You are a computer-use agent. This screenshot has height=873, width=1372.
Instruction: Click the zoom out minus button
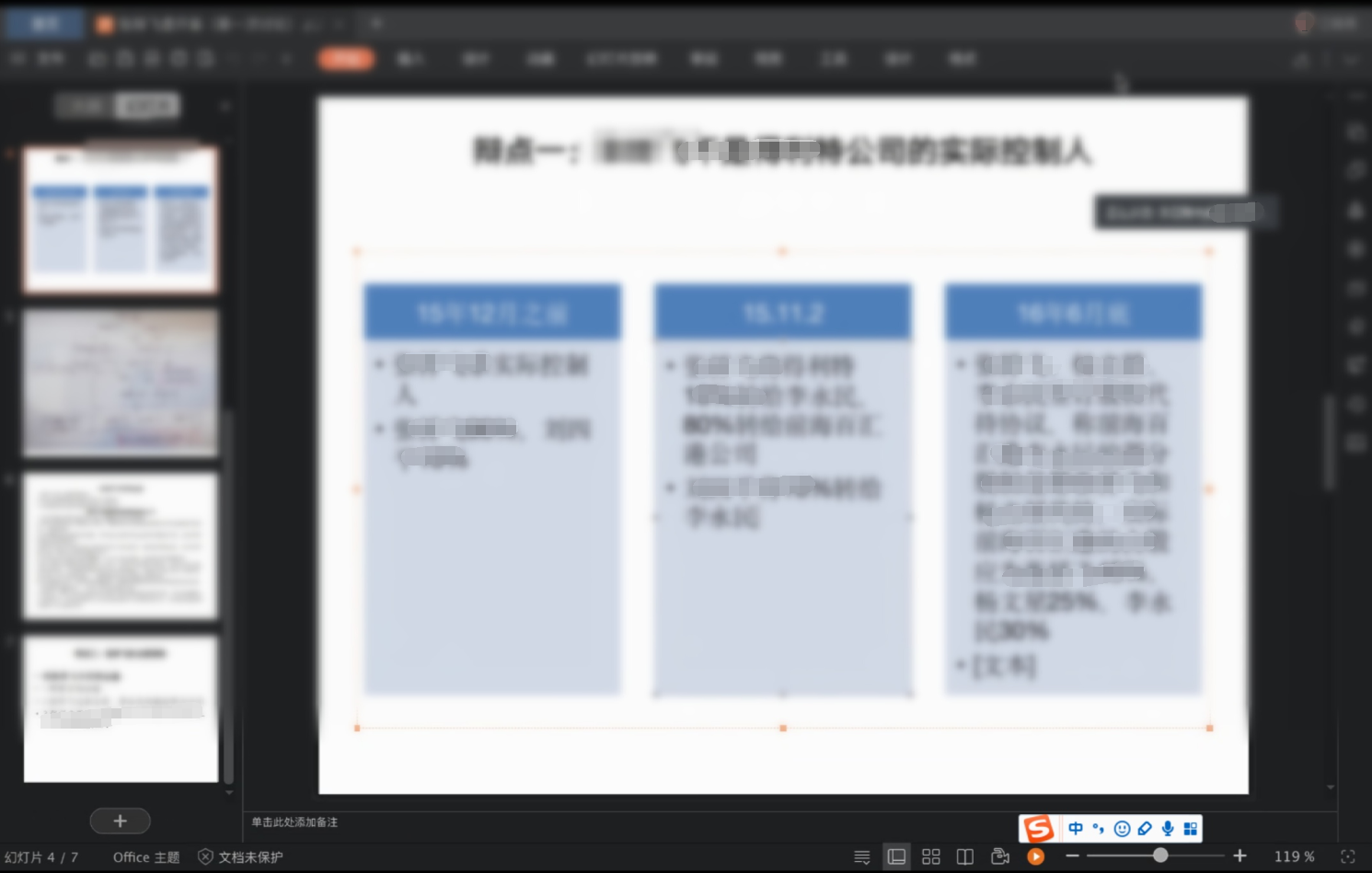coord(1072,856)
